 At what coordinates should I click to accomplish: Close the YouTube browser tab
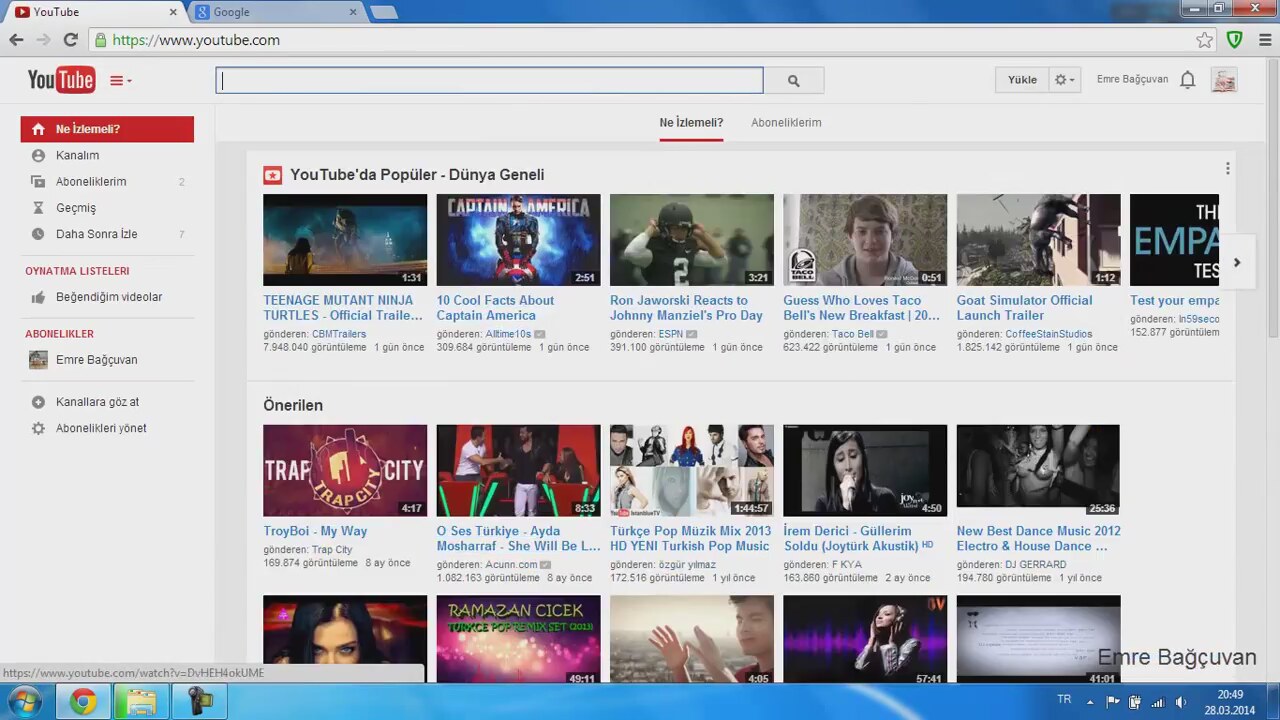click(x=173, y=12)
